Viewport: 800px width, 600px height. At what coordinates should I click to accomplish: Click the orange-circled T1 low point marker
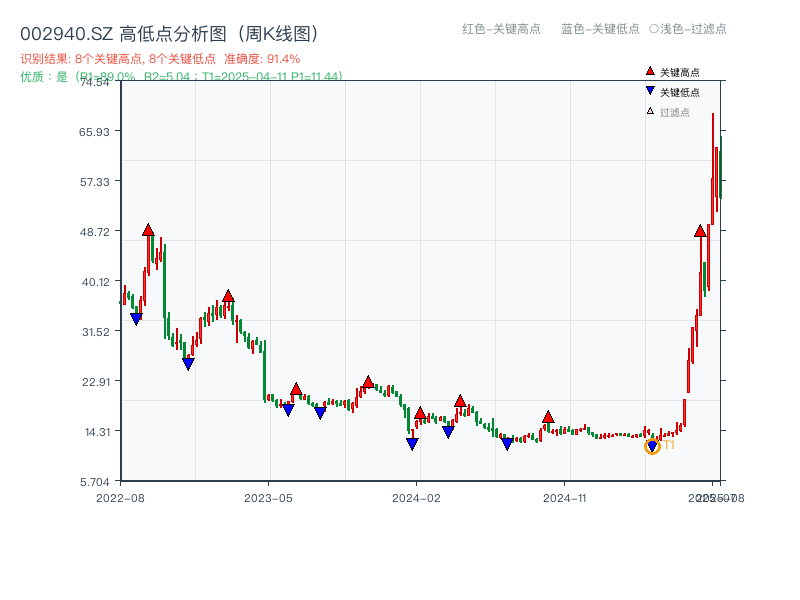click(652, 447)
